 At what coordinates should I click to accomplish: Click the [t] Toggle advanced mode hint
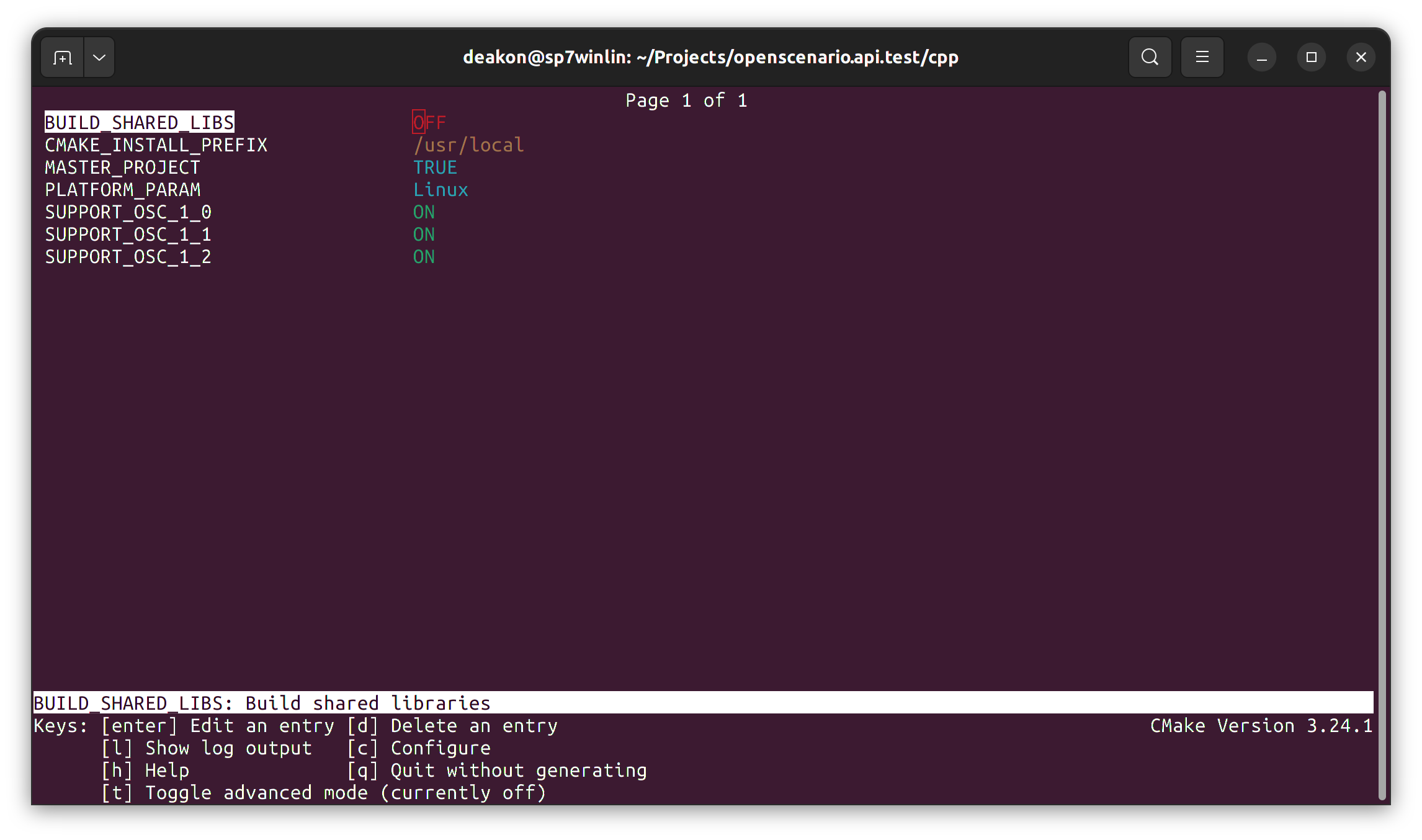(x=324, y=792)
